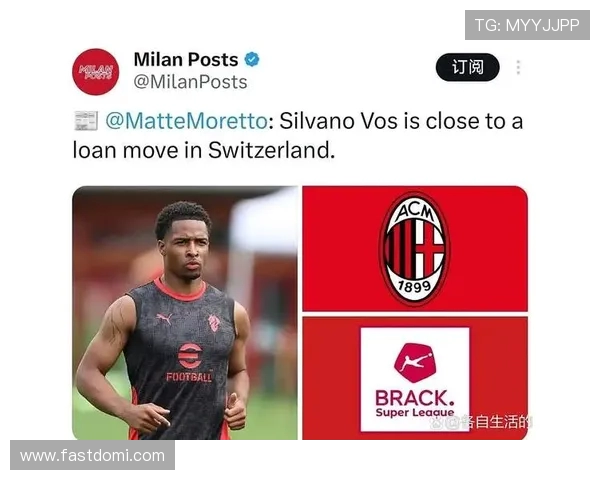Screen dimensions: 600x480
Task: Click the tweet text about Switzerland
Action: [x=298, y=136]
